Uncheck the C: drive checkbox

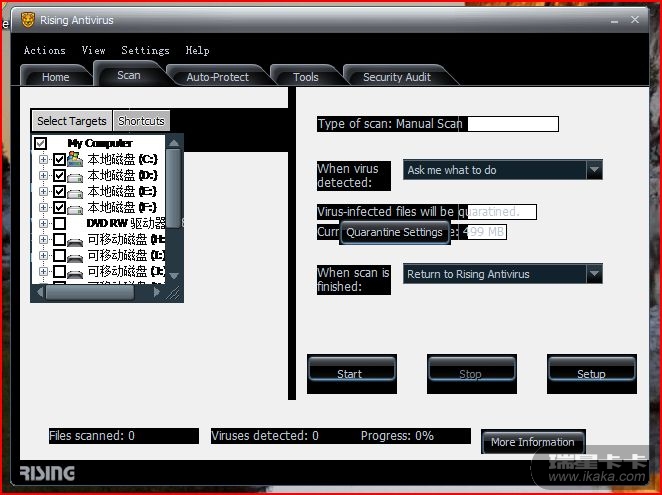[x=59, y=159]
